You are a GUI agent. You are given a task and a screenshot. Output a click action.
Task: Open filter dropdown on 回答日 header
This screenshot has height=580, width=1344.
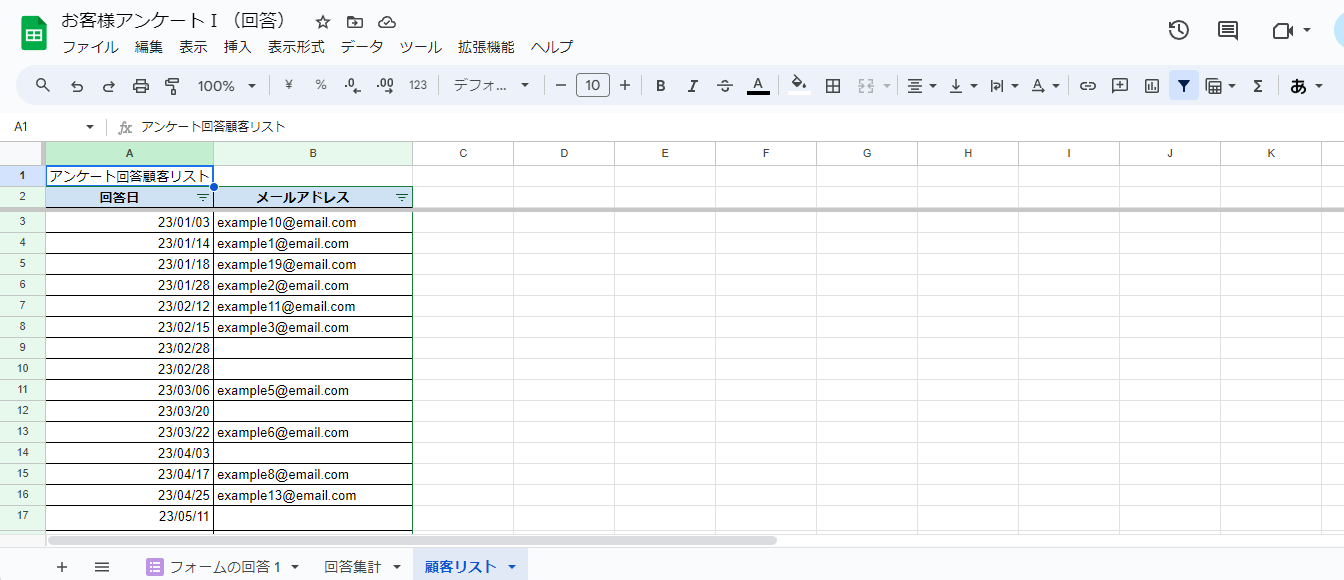pos(203,198)
